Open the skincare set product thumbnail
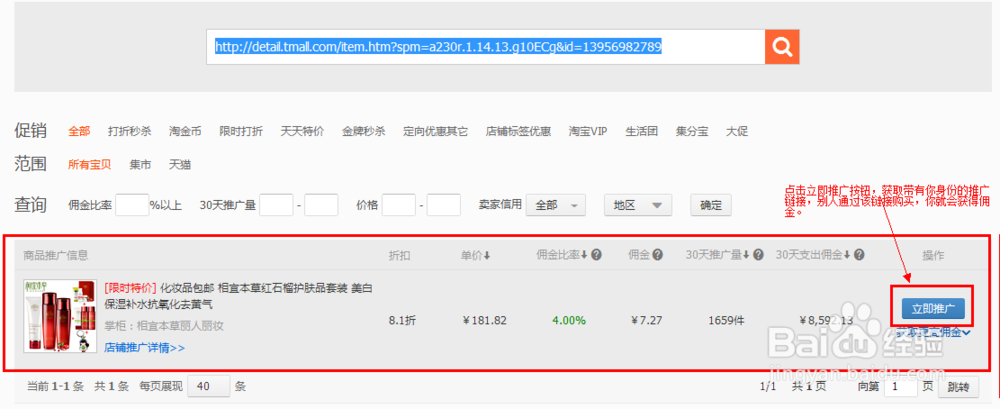Image resolution: width=1000 pixels, height=409 pixels. 59,316
